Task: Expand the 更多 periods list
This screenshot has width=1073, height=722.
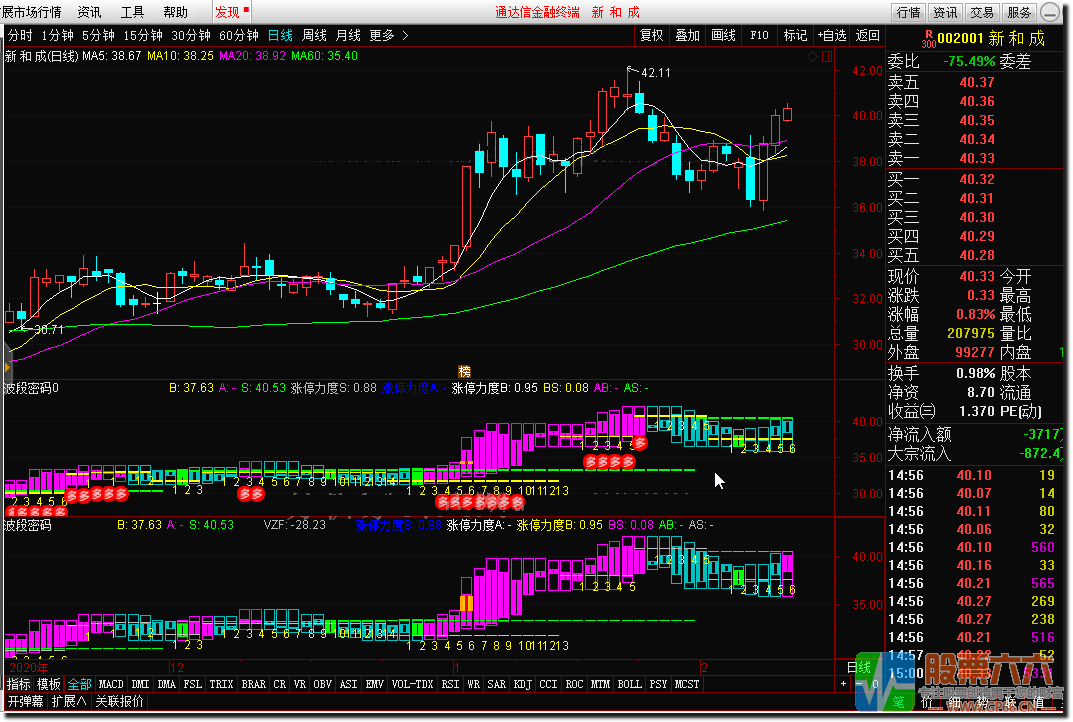Action: [x=389, y=35]
